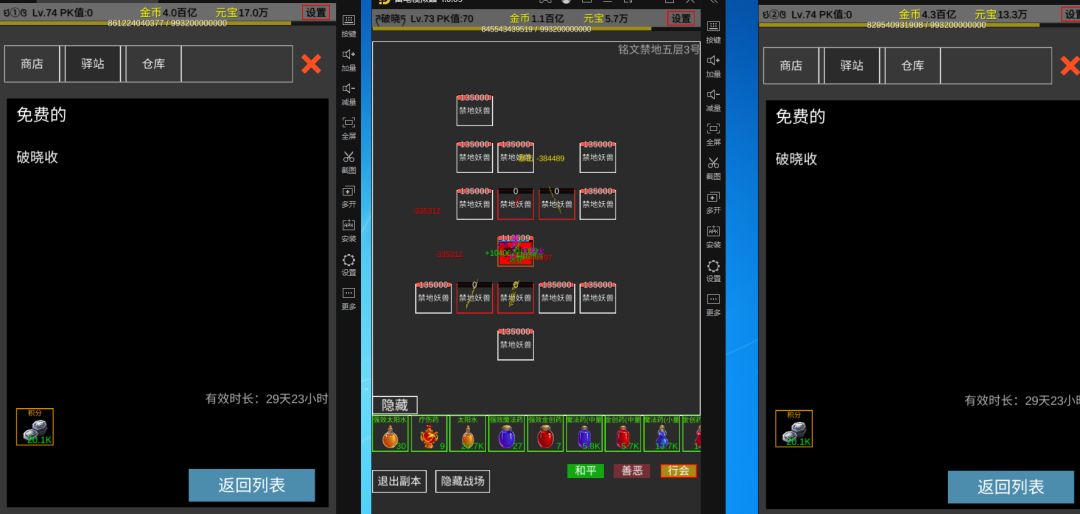Click 截图 scissors icon in second emulator sidebar

tap(714, 163)
